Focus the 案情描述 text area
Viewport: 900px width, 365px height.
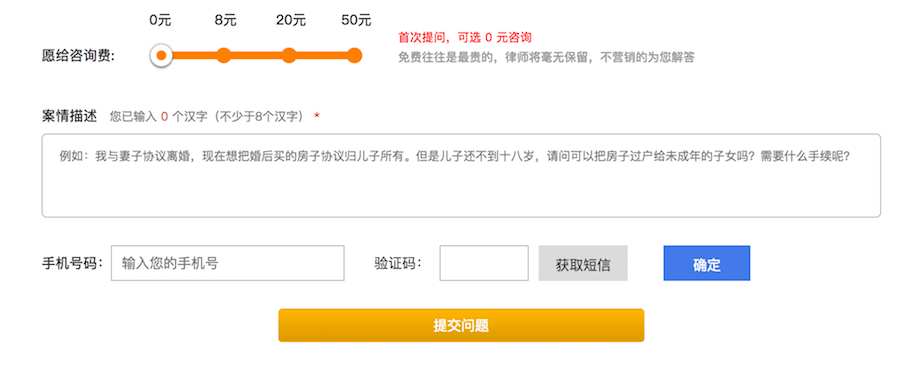(461, 176)
